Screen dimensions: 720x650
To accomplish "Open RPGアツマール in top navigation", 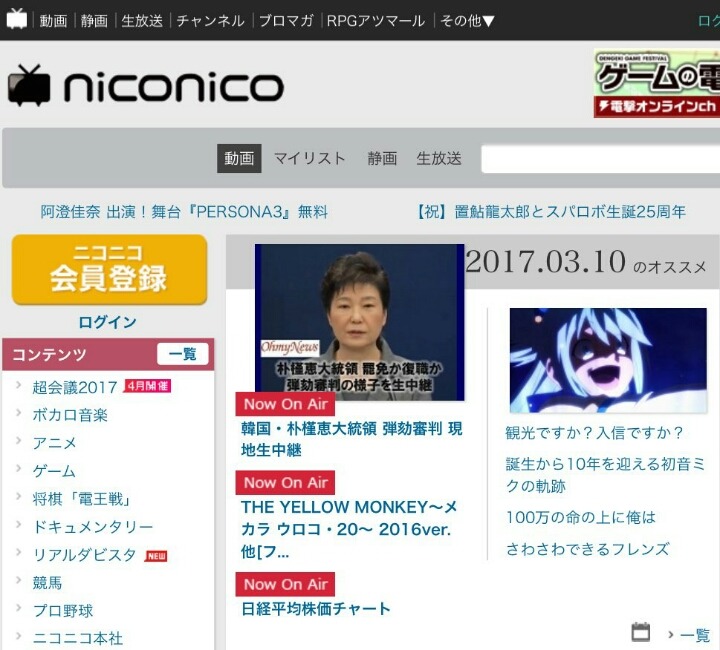I will [376, 21].
